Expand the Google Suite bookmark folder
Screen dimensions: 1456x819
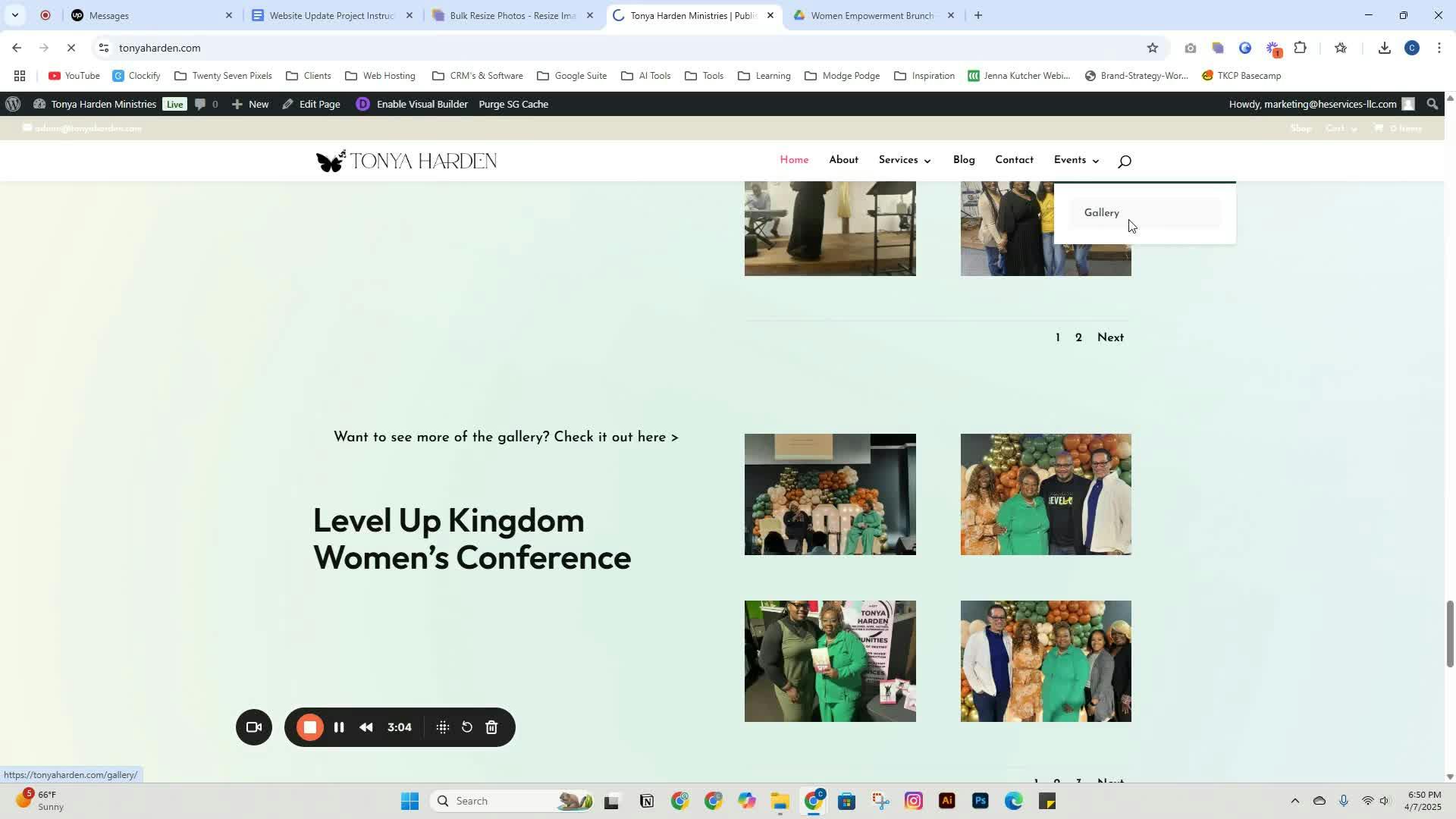572,76
